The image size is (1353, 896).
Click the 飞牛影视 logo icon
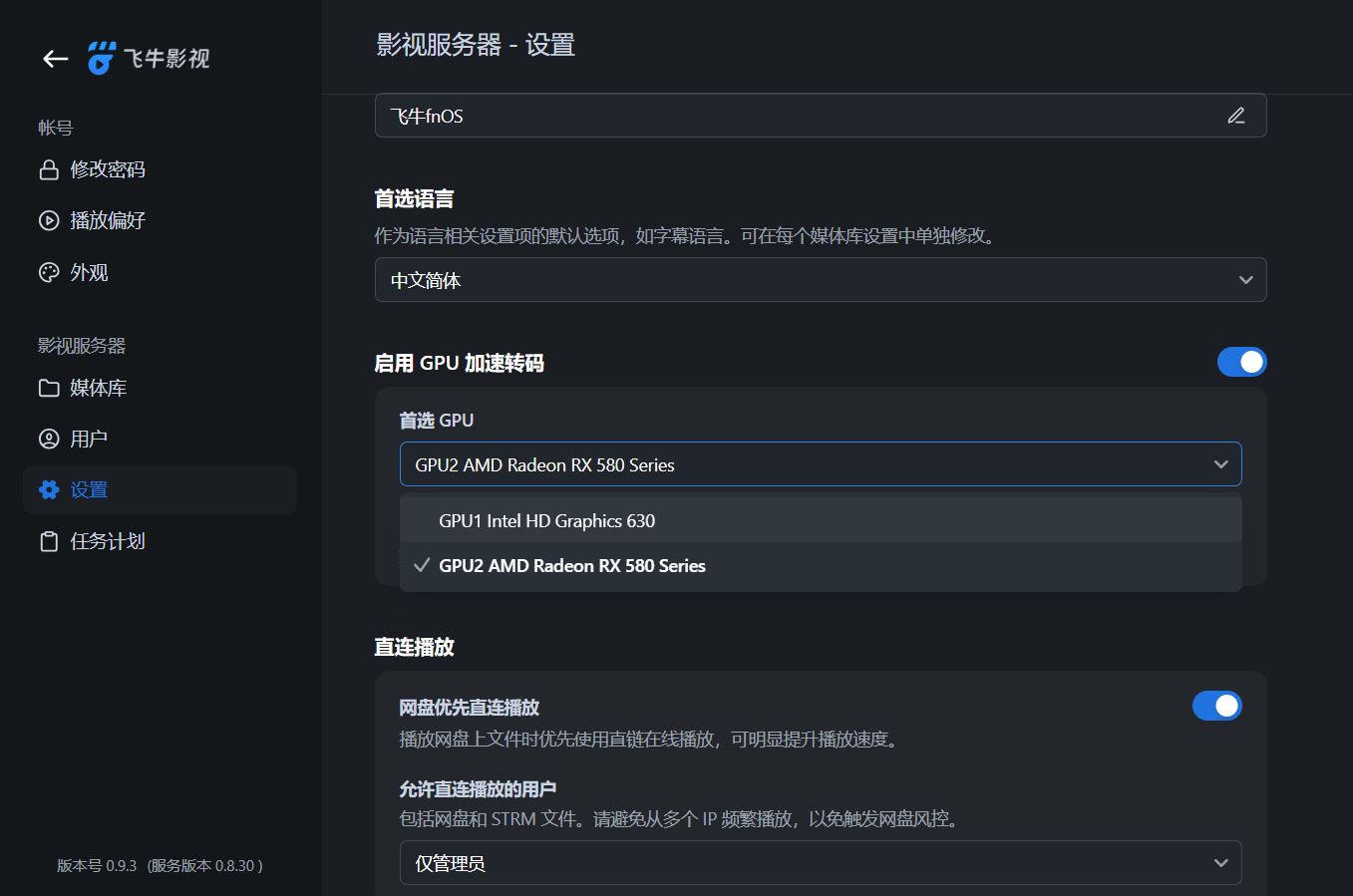tap(102, 59)
